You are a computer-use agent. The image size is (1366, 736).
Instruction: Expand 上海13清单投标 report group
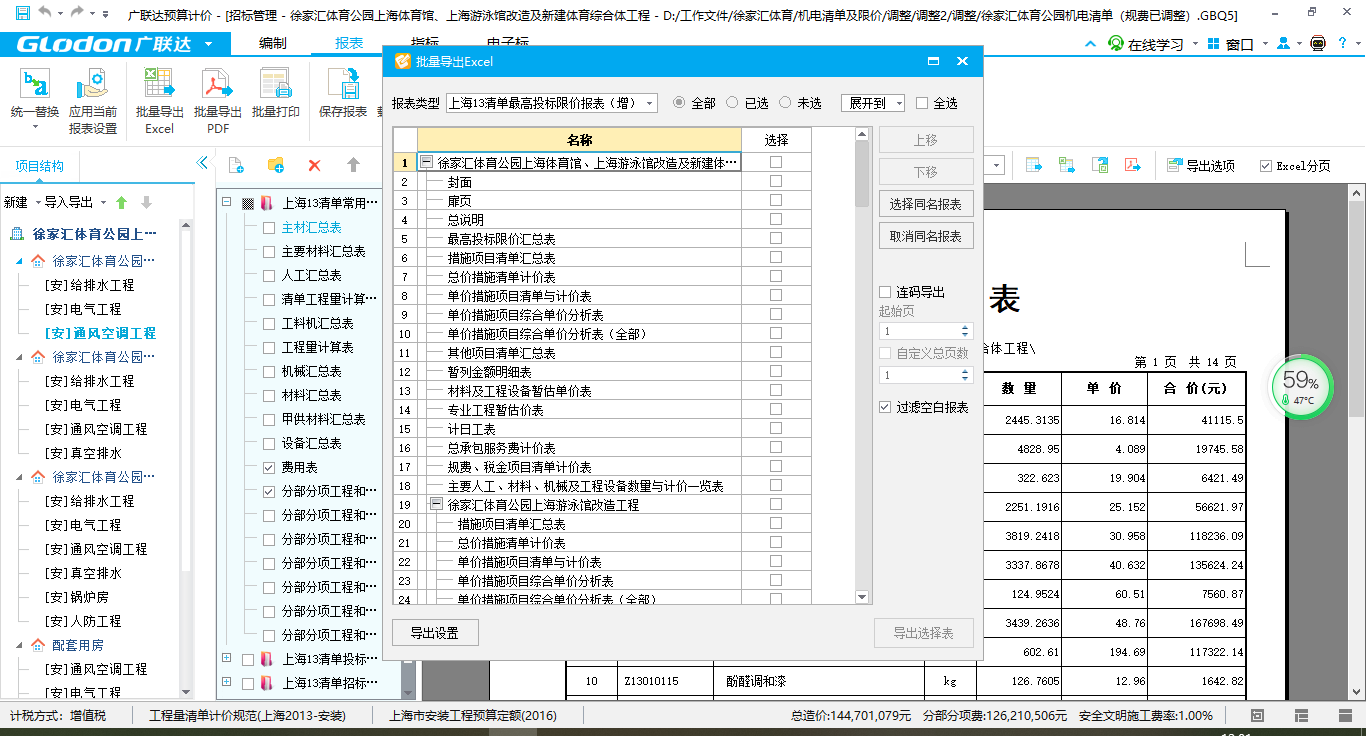pos(227,658)
